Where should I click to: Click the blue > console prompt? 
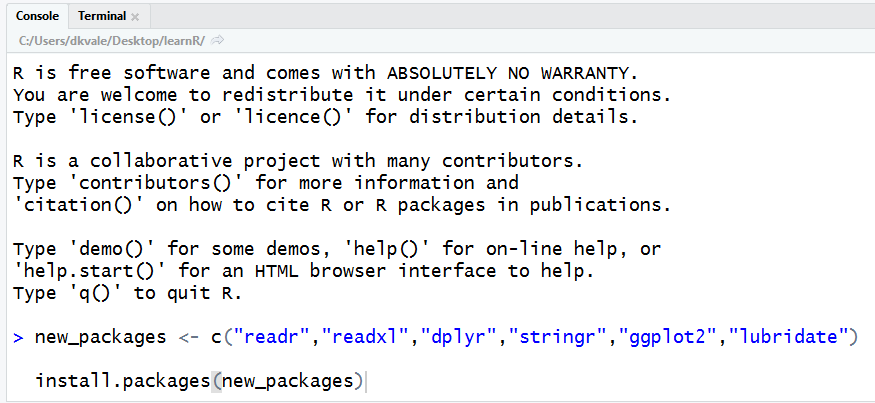pyautogui.click(x=18, y=338)
